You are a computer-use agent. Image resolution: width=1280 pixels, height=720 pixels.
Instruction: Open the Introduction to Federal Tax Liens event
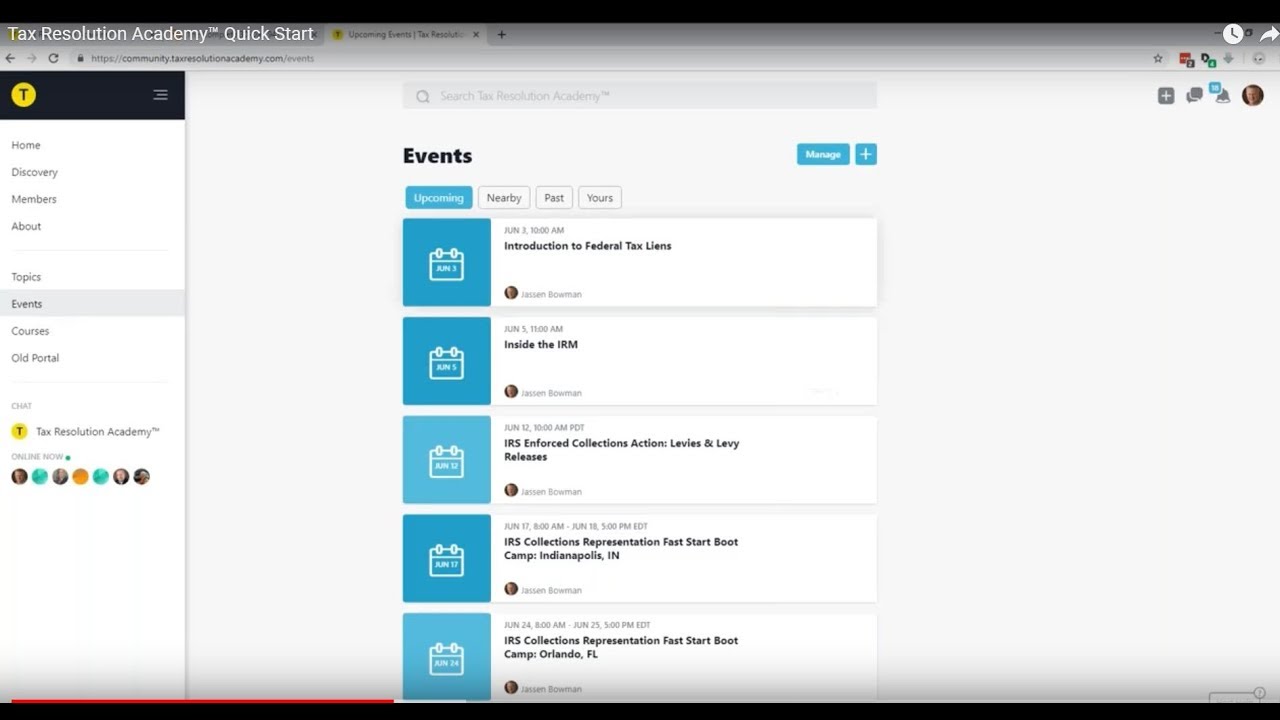click(588, 246)
